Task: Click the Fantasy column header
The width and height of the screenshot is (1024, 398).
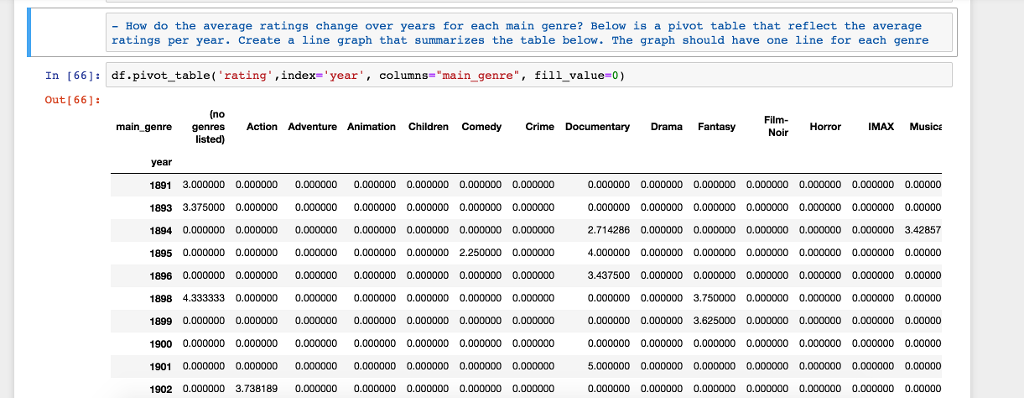Action: coord(716,127)
